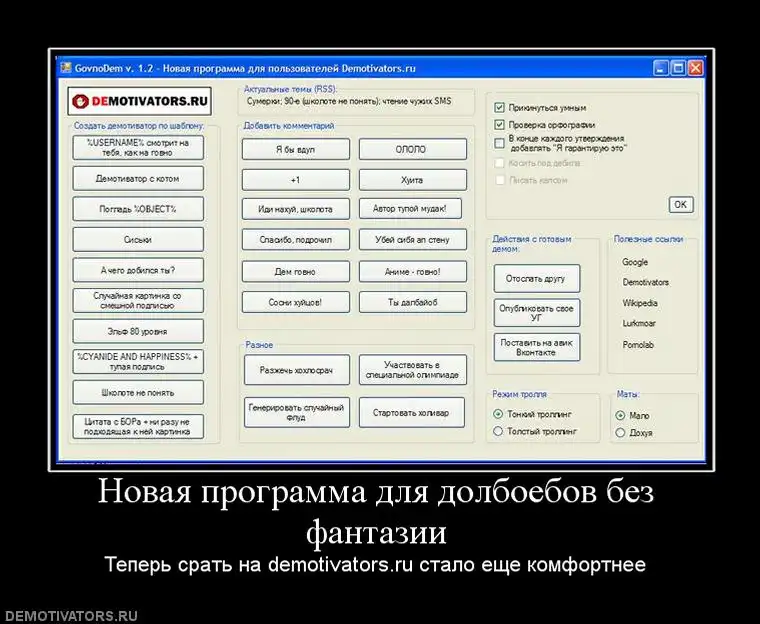Image resolution: width=760 pixels, height=624 pixels.
Task: Uncheck 'Проверка орфографии' option
Action: (x=500, y=125)
